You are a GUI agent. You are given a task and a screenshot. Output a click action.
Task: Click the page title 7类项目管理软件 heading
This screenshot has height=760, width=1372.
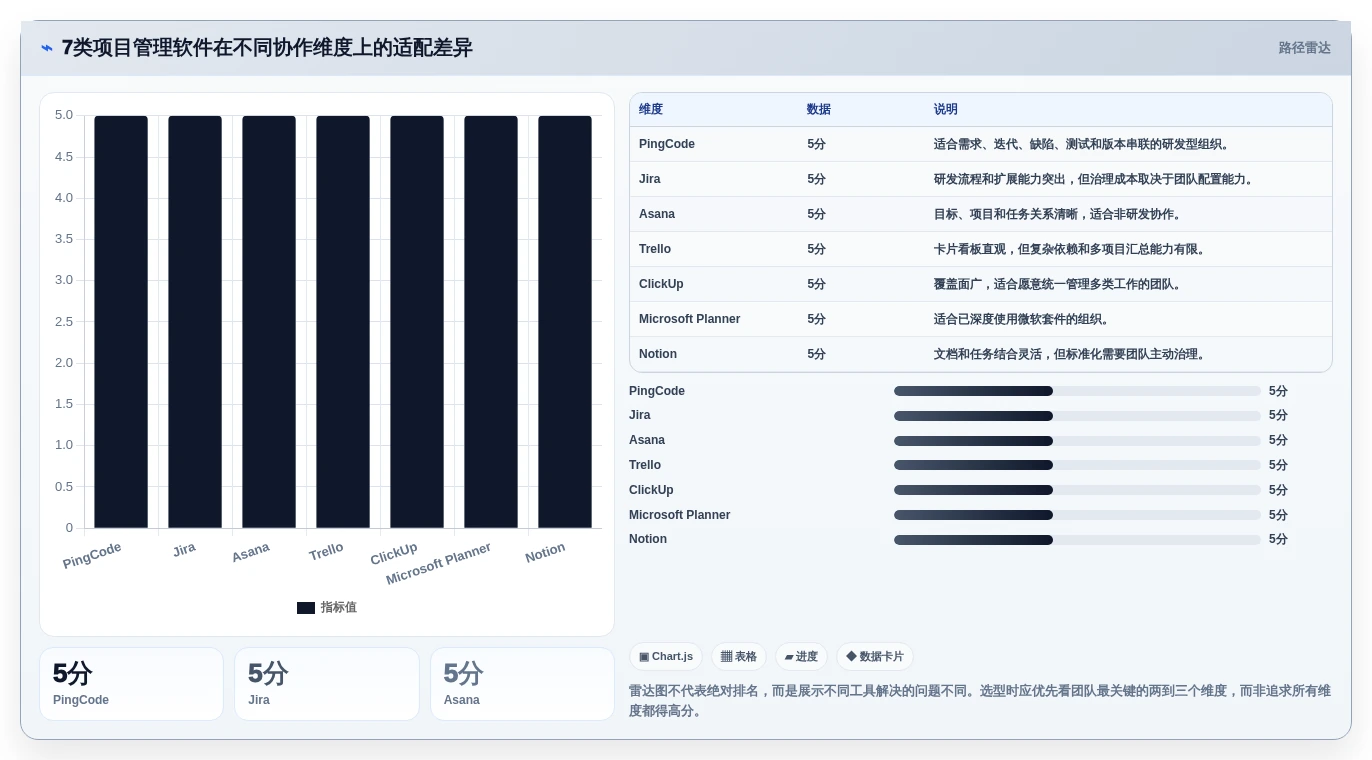pyautogui.click(x=267, y=48)
